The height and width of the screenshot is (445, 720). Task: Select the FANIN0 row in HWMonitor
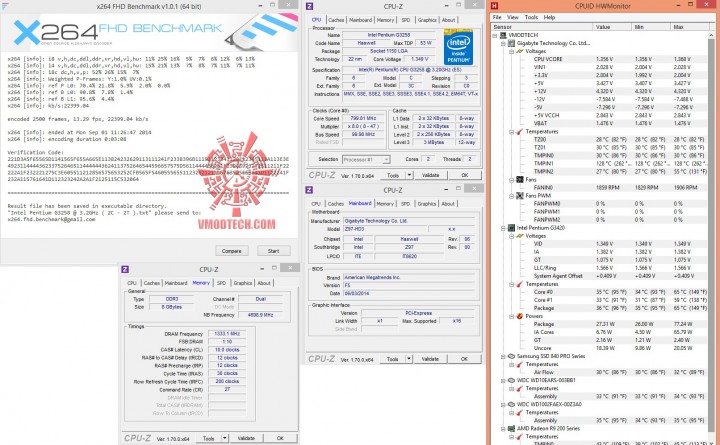click(x=620, y=188)
